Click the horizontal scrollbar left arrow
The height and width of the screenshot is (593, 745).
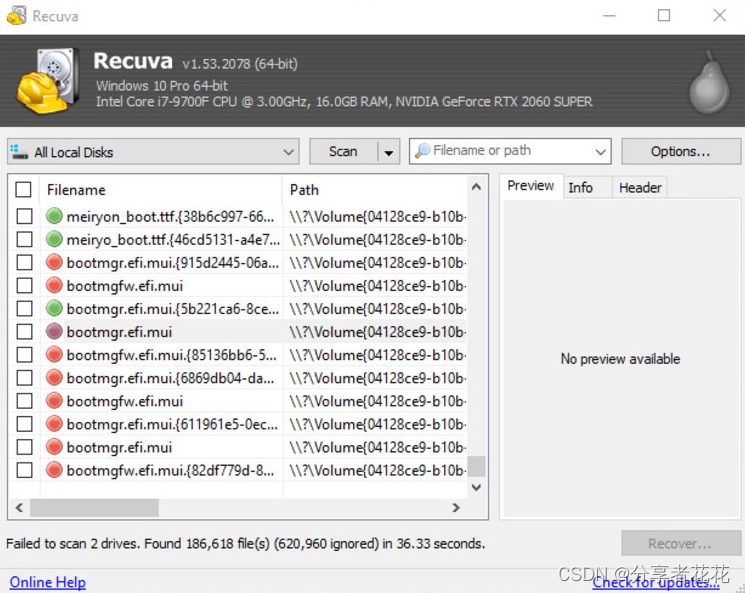click(19, 507)
